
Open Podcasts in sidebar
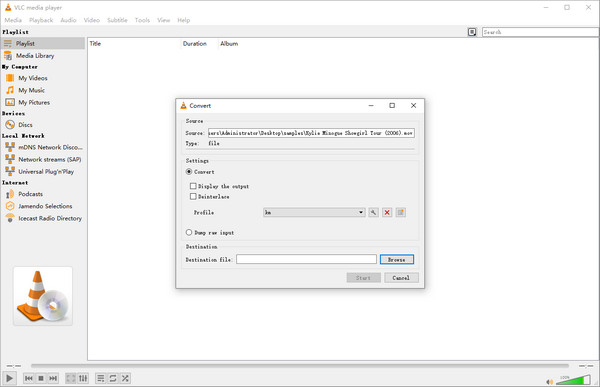pos(43,194)
